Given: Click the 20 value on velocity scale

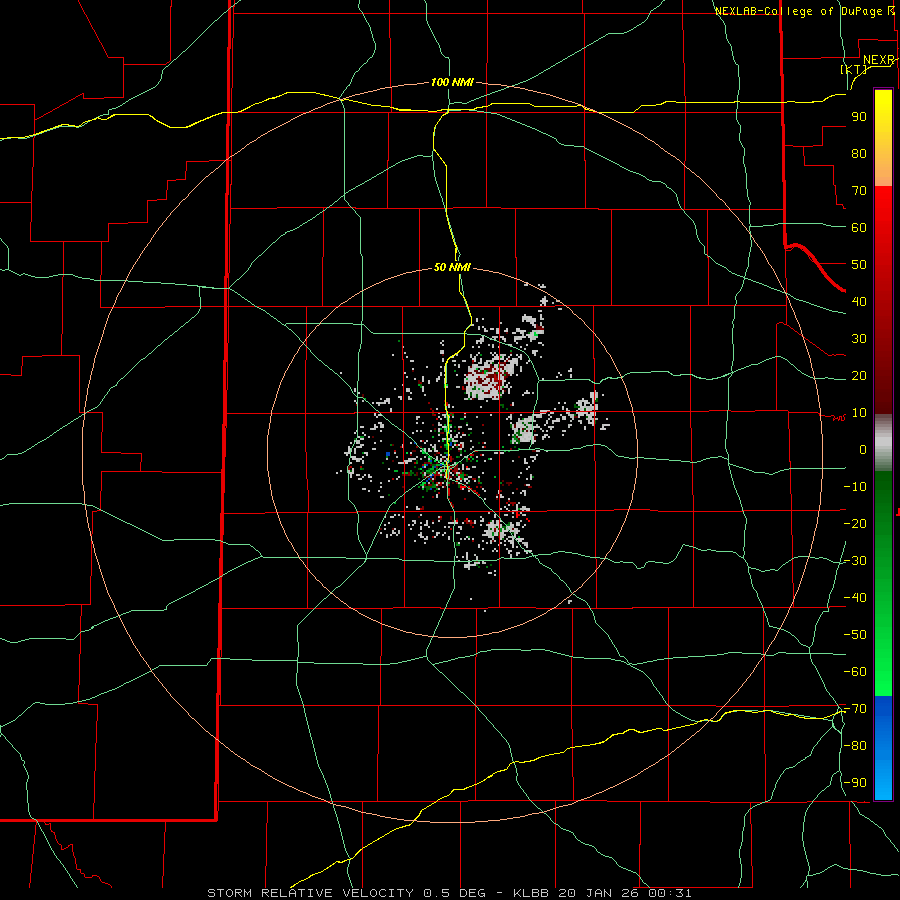Looking at the screenshot, I should (x=859, y=376).
